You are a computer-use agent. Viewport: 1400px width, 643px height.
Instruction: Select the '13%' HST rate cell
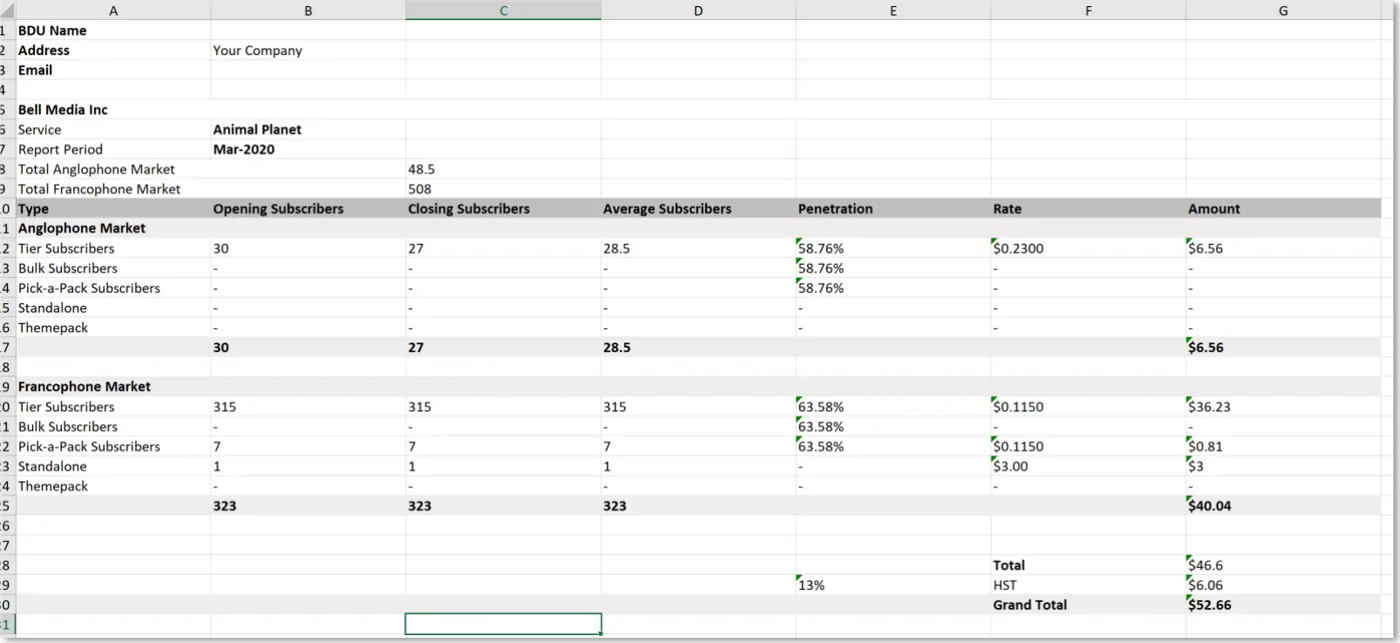[893, 585]
